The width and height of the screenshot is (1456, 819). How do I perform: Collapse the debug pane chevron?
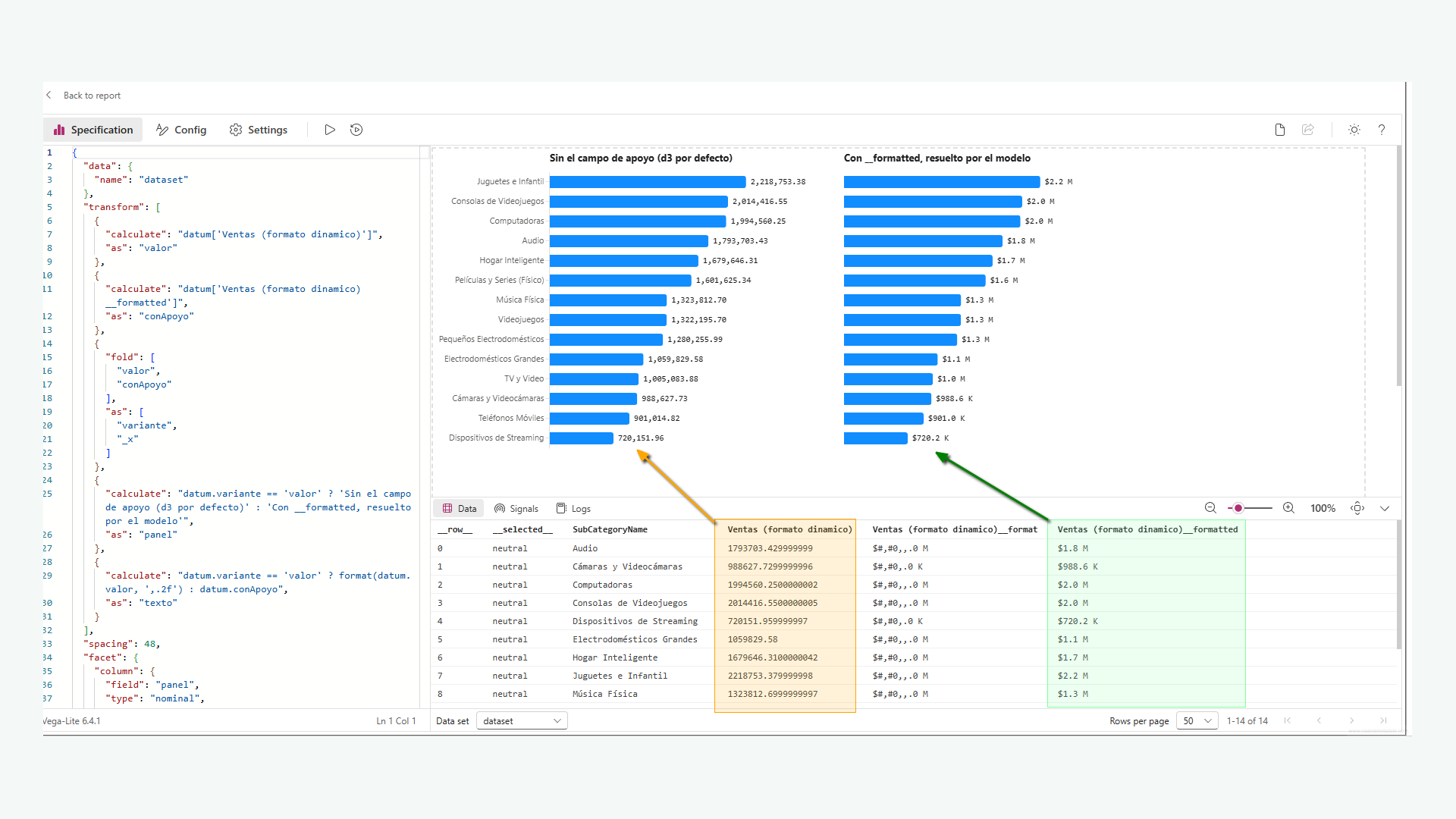(x=1385, y=508)
